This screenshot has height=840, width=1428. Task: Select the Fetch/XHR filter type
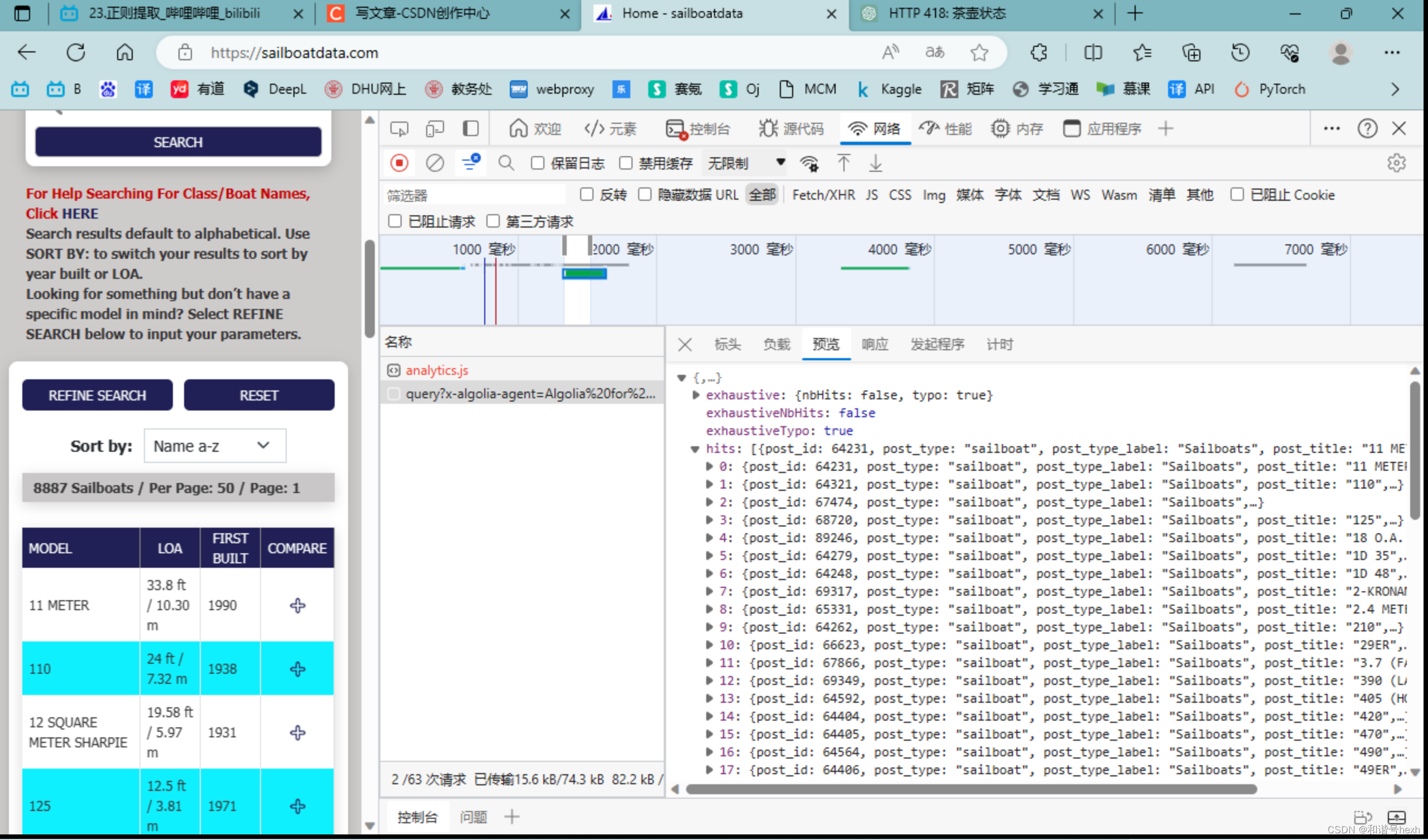[823, 195]
